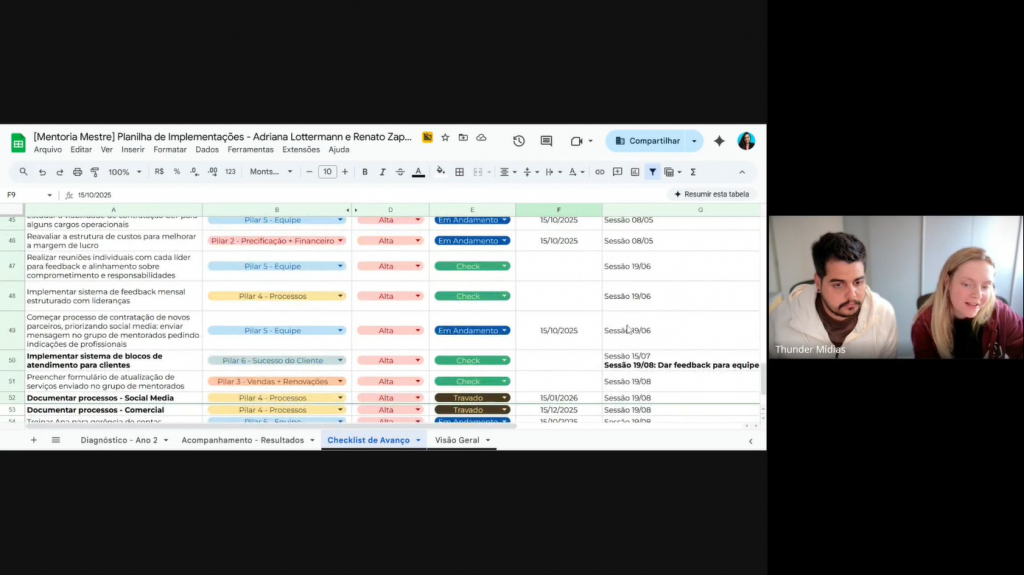
Task: Toggle bold formatting
Action: click(x=365, y=172)
